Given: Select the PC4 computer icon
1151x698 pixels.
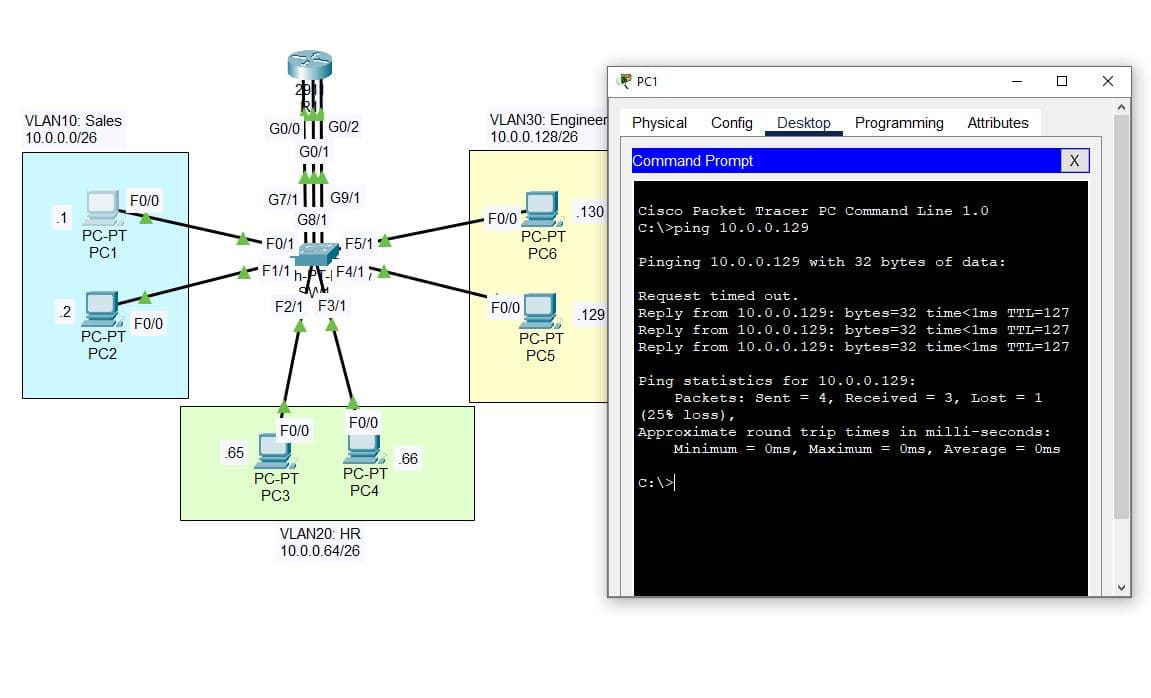Looking at the screenshot, I should pos(364,448).
